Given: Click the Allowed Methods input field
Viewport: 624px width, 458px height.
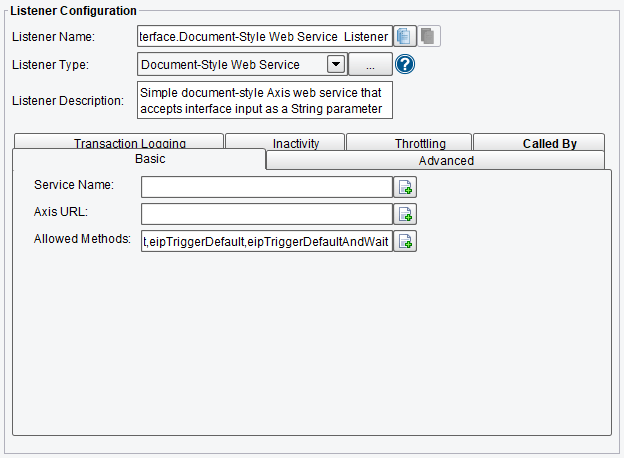Looking at the screenshot, I should point(267,241).
